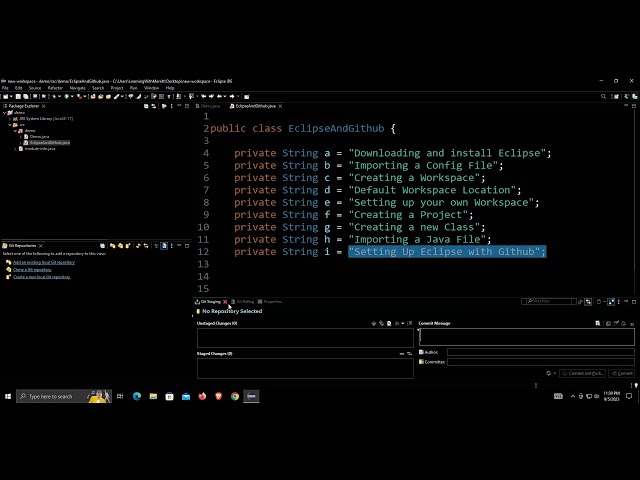The image size is (640, 480).
Task: Collapse the demo package node
Action: (15, 131)
